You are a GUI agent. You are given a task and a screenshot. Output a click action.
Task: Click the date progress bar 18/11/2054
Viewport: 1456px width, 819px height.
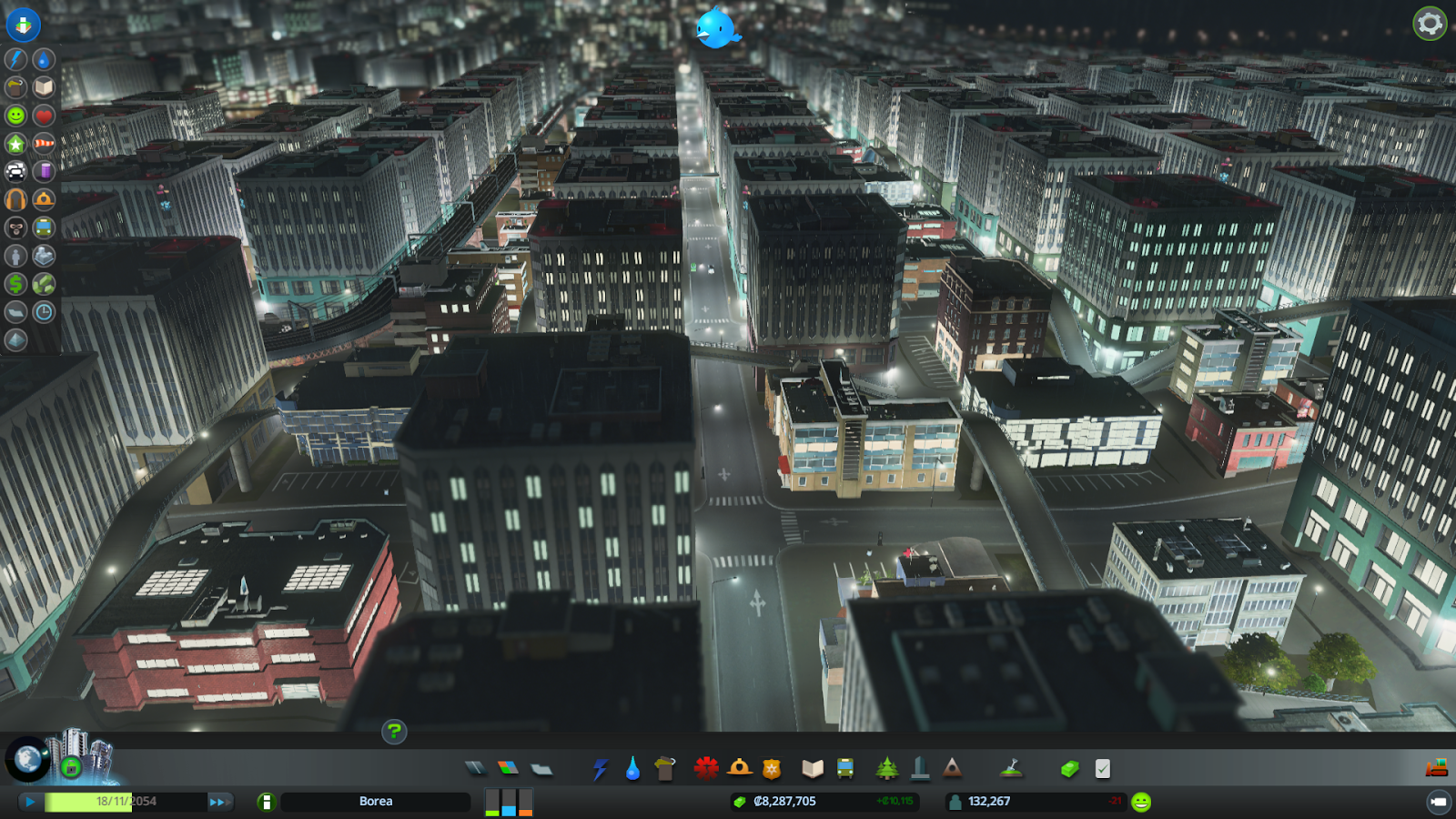pyautogui.click(x=126, y=802)
